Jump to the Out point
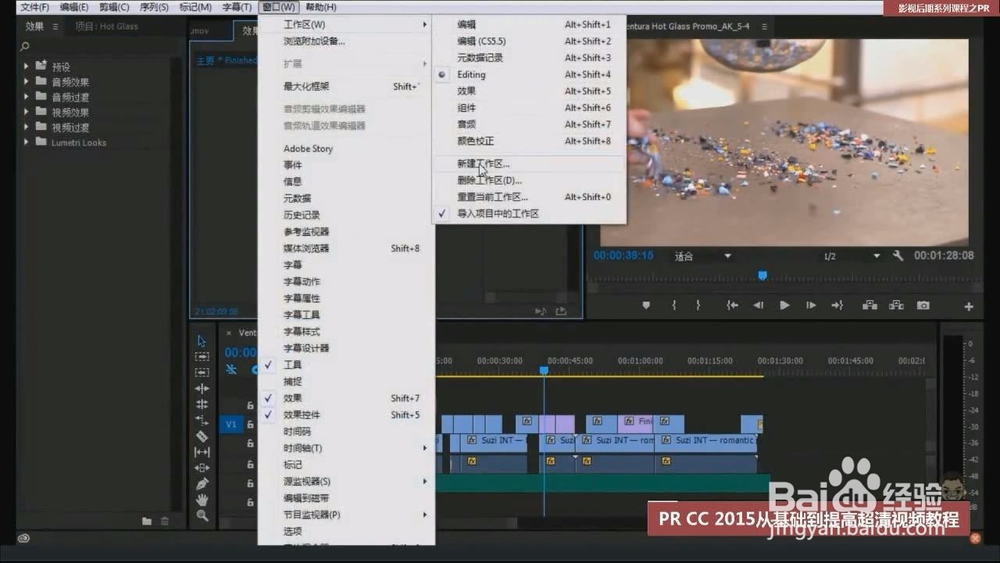 click(x=837, y=306)
